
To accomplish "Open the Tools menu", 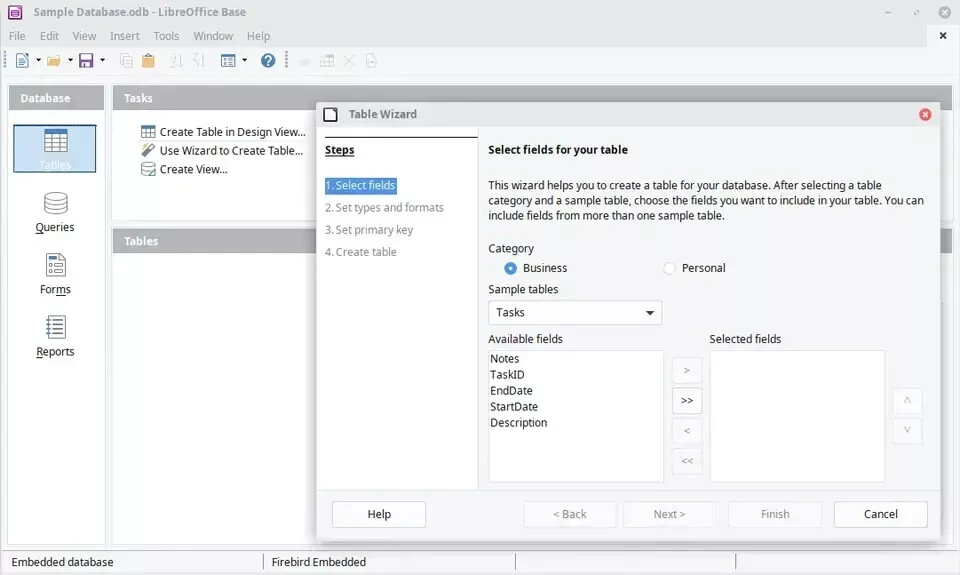I will (x=167, y=36).
